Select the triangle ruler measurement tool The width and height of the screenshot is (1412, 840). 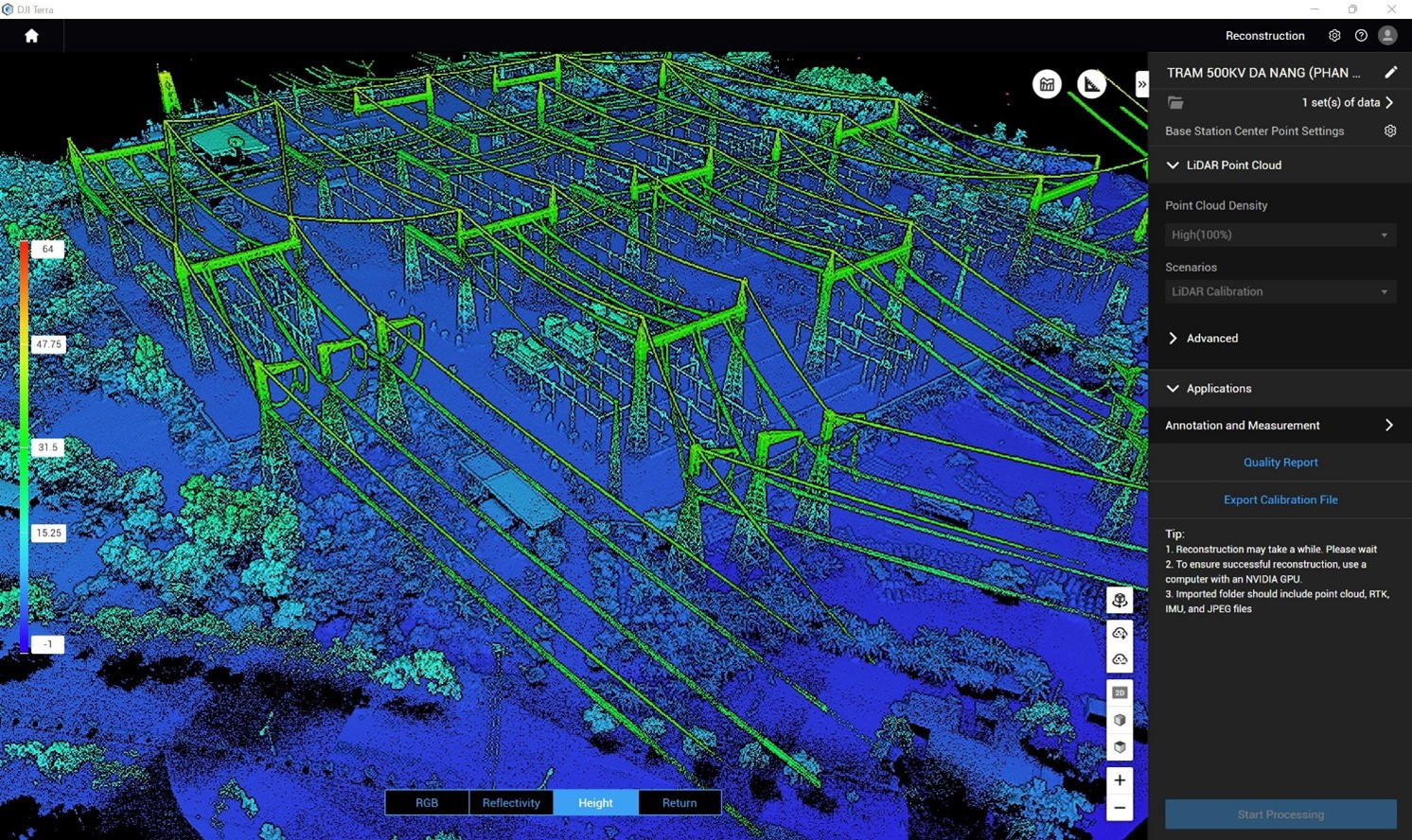pos(1092,84)
